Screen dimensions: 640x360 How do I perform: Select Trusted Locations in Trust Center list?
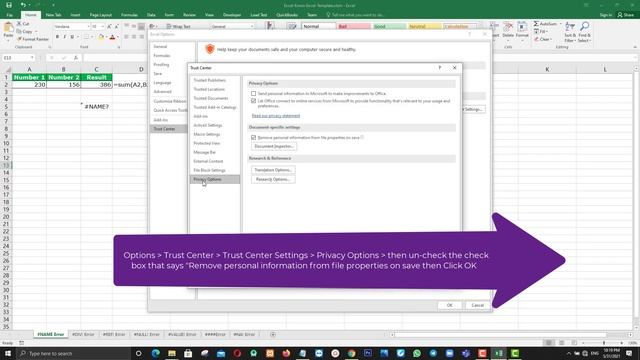[209, 89]
